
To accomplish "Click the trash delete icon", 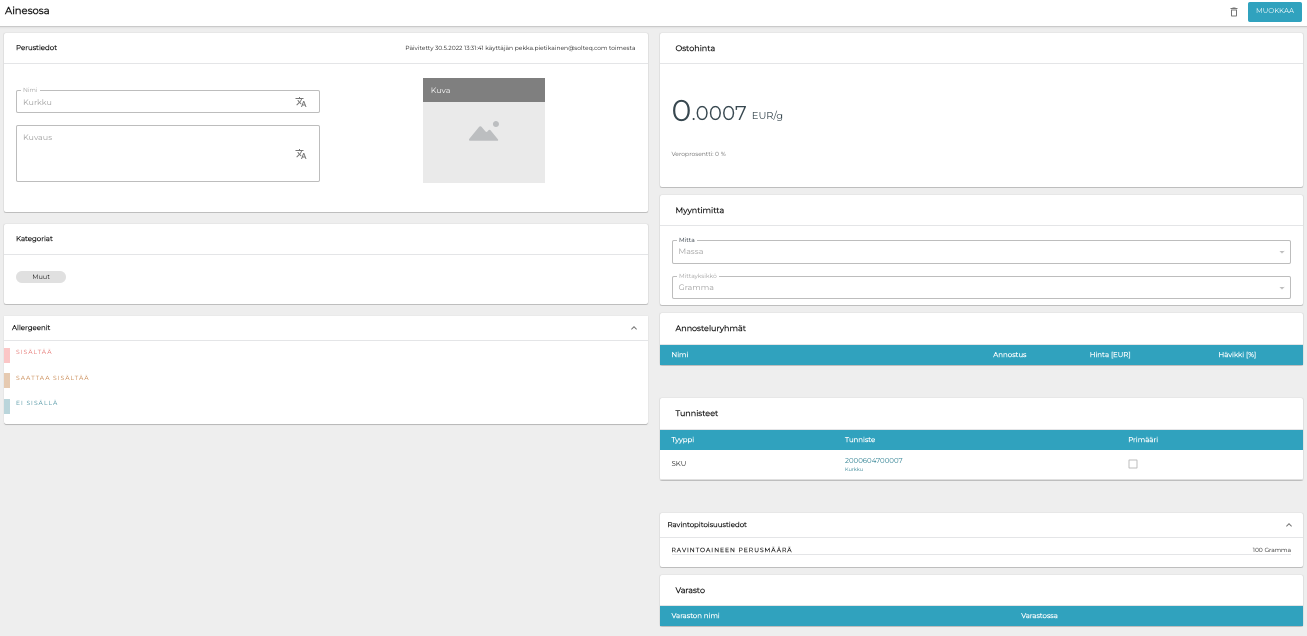I will (1233, 12).
